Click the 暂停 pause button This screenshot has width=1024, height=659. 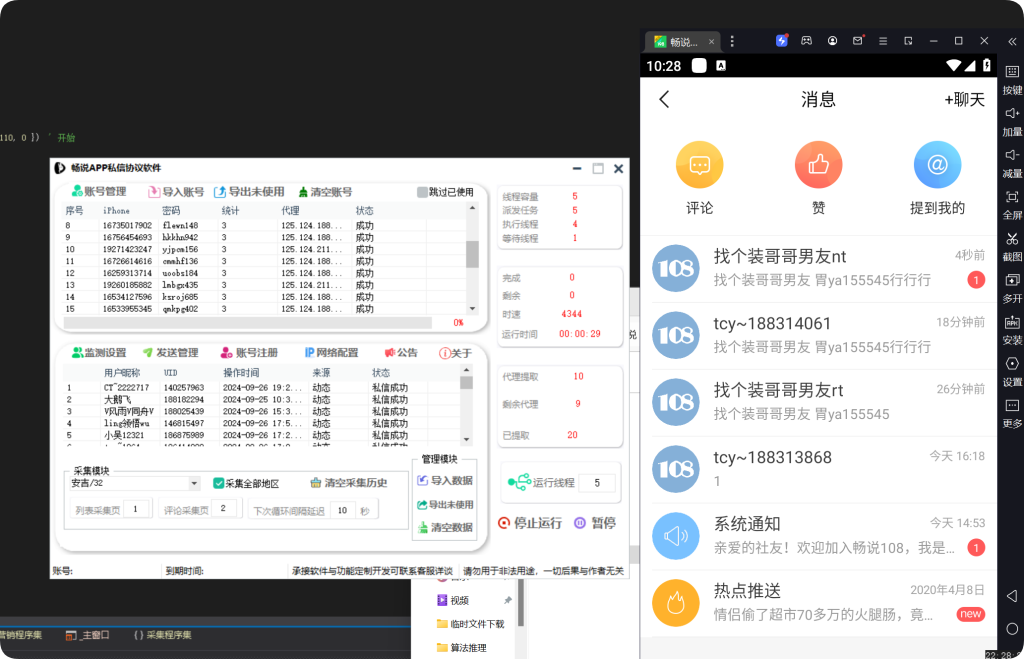(x=595, y=523)
